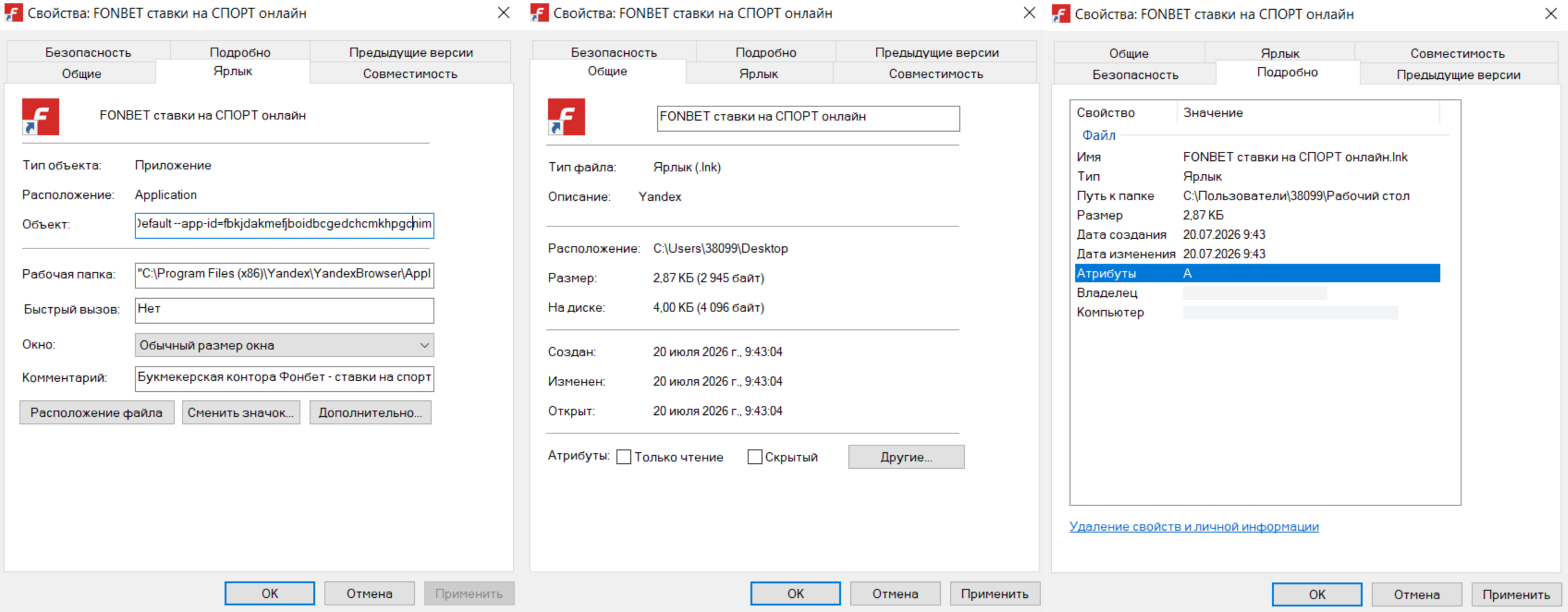Image resolution: width=1568 pixels, height=612 pixels.
Task: Close the middle properties window
Action: [x=1030, y=13]
